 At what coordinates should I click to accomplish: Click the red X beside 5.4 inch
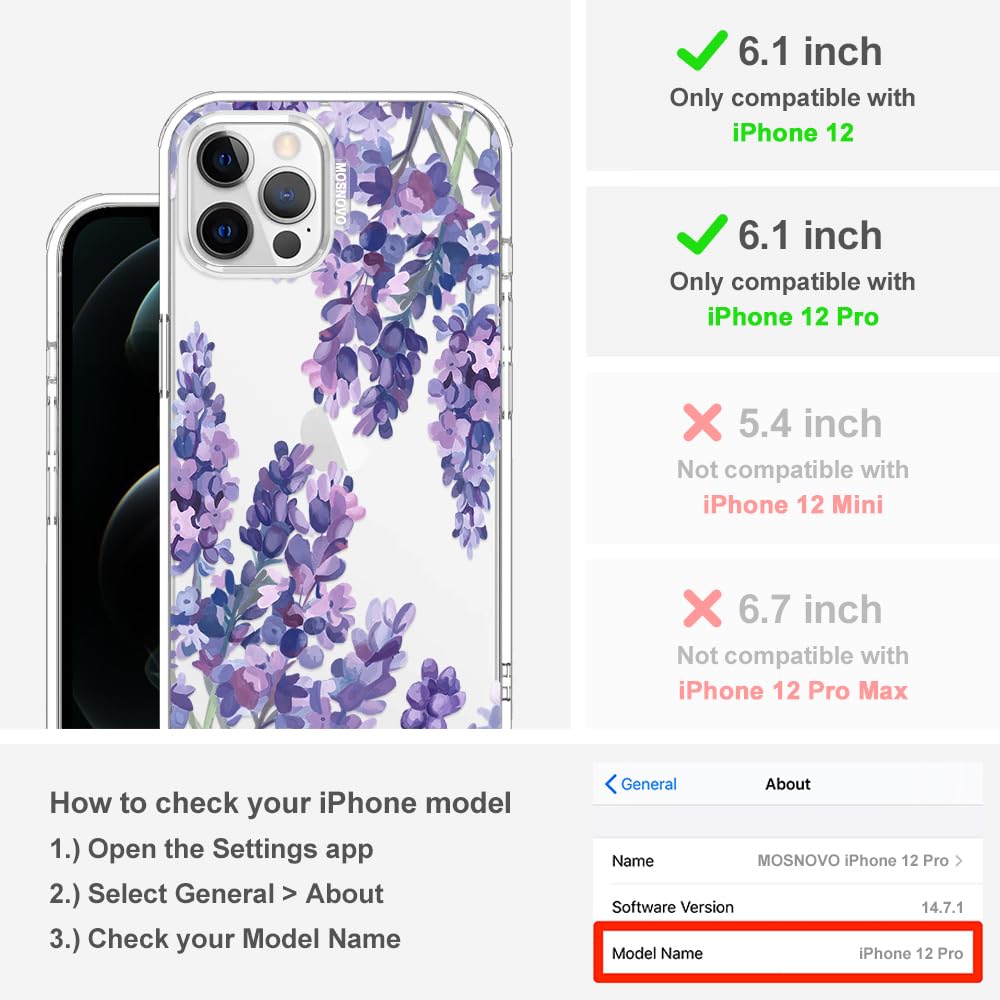702,422
